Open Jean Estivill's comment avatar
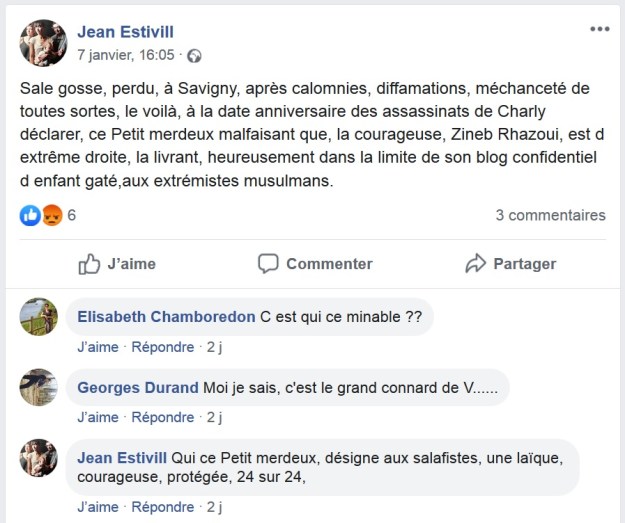This screenshot has height=523, width=625. point(39,457)
